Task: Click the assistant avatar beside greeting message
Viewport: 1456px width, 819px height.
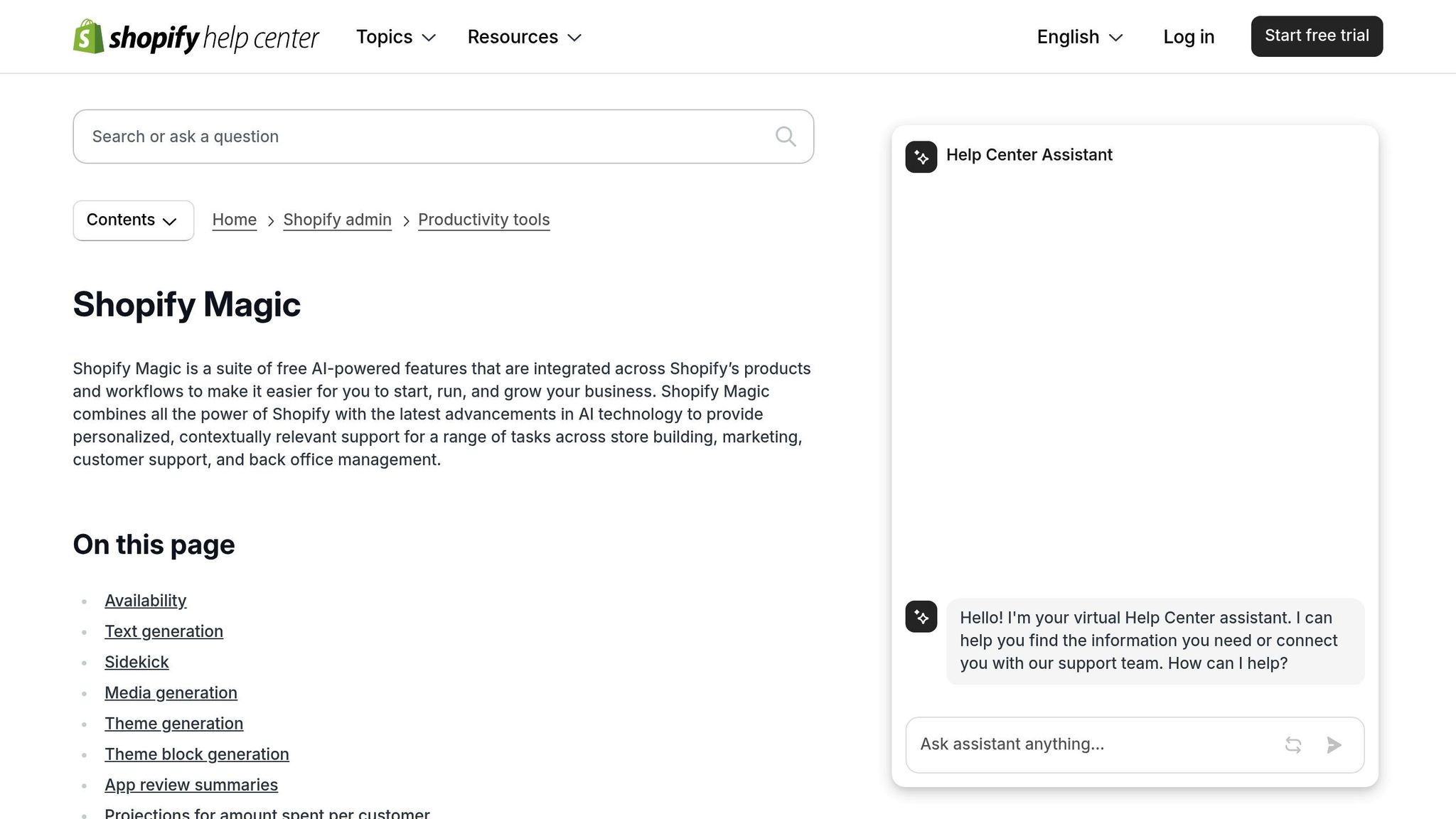Action: tap(921, 616)
